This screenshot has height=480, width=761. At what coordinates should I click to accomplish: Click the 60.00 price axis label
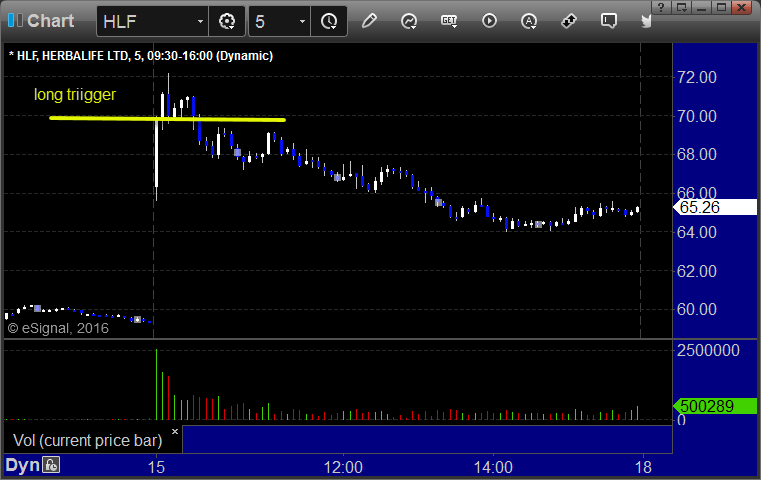click(696, 309)
